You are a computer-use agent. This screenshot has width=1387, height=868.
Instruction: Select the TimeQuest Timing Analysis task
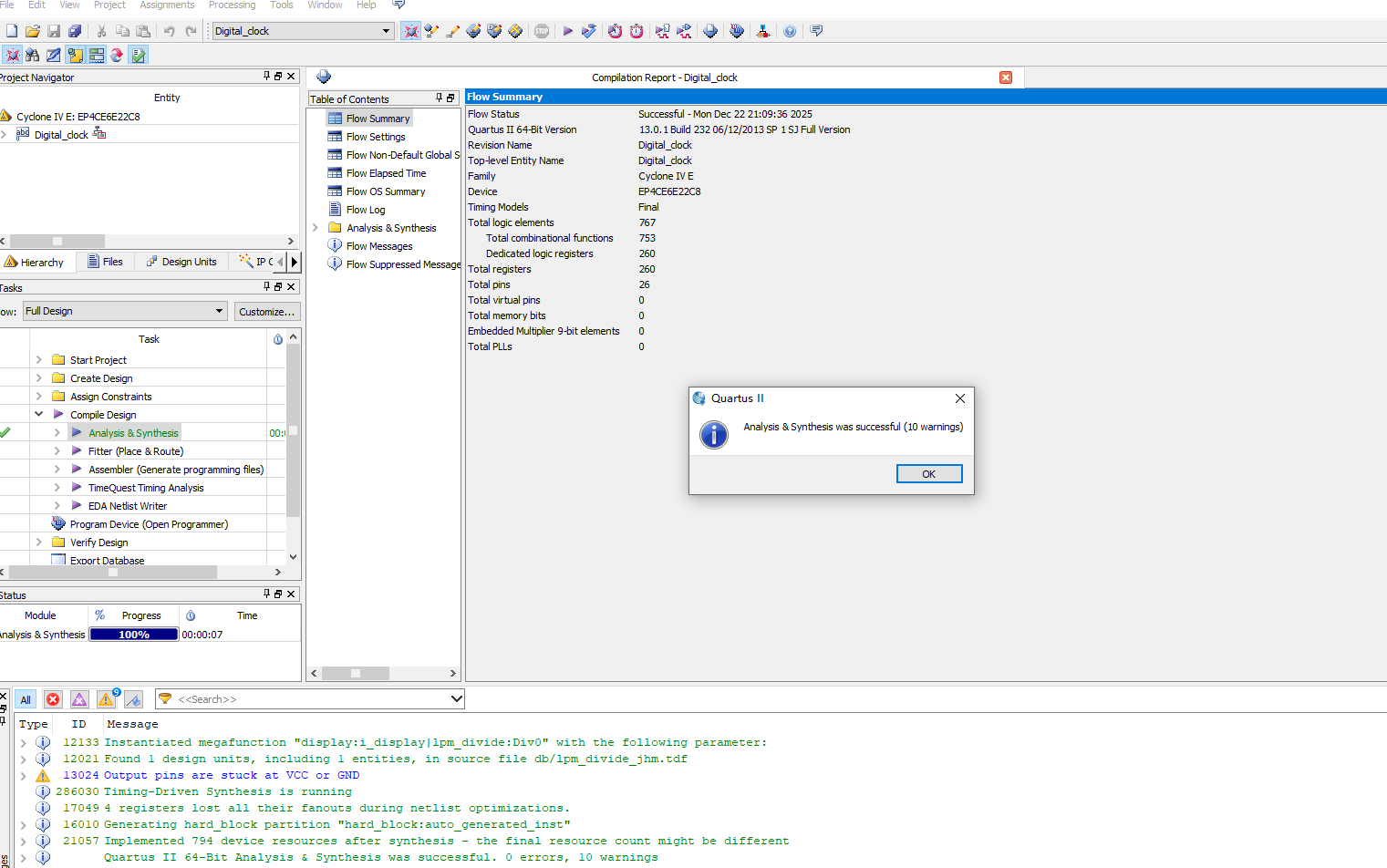(146, 488)
